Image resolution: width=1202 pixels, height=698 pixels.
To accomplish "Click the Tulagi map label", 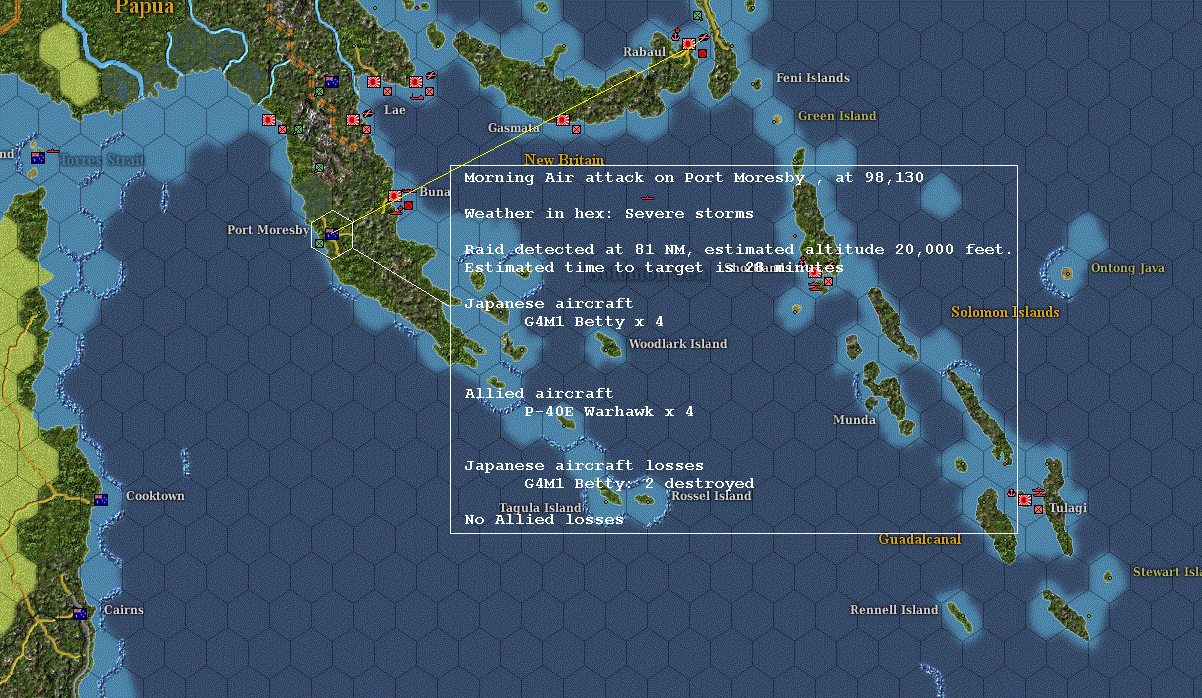I will (x=1068, y=508).
